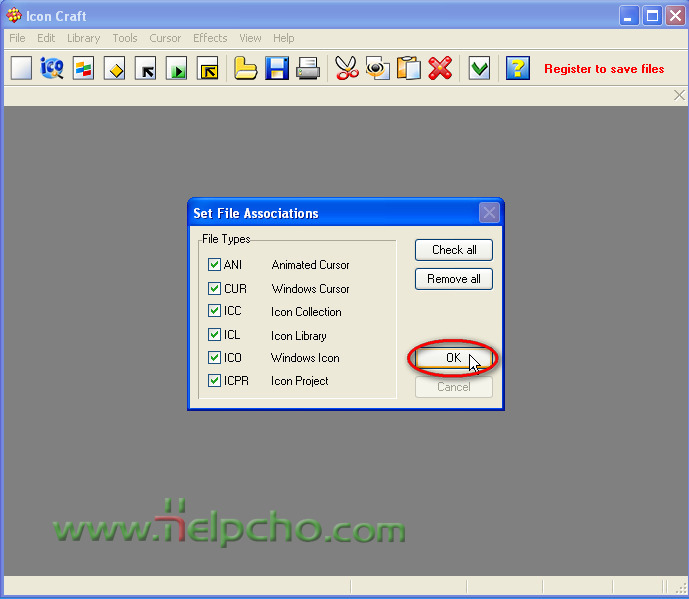This screenshot has width=689, height=599.
Task: Click the Windows flag icon toolbar button
Action: coord(83,69)
